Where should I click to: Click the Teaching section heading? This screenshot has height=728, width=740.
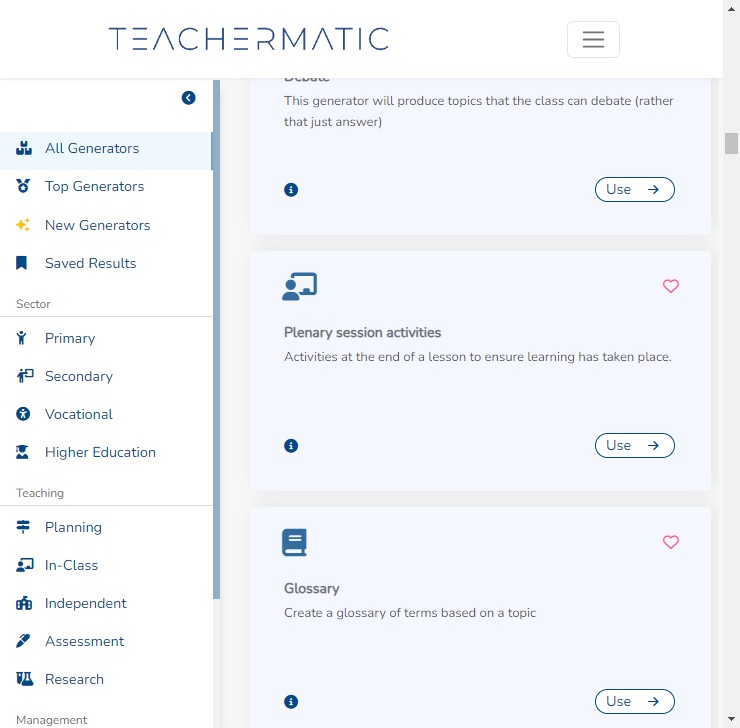coord(40,493)
